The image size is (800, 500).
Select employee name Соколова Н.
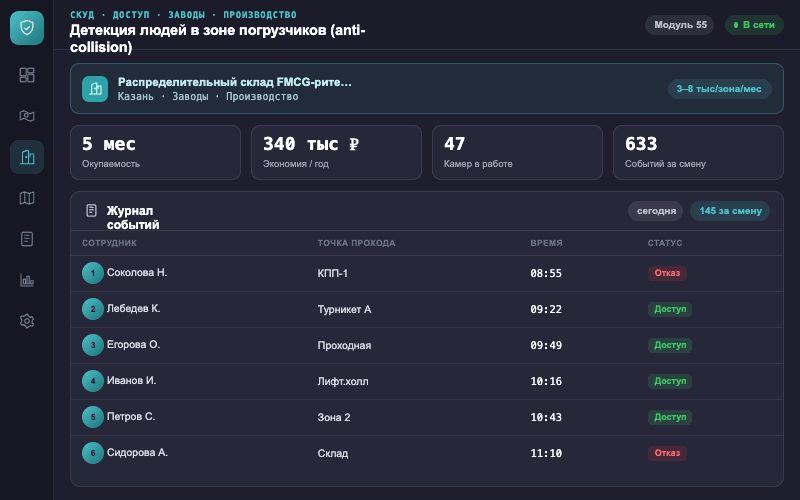[x=137, y=272]
